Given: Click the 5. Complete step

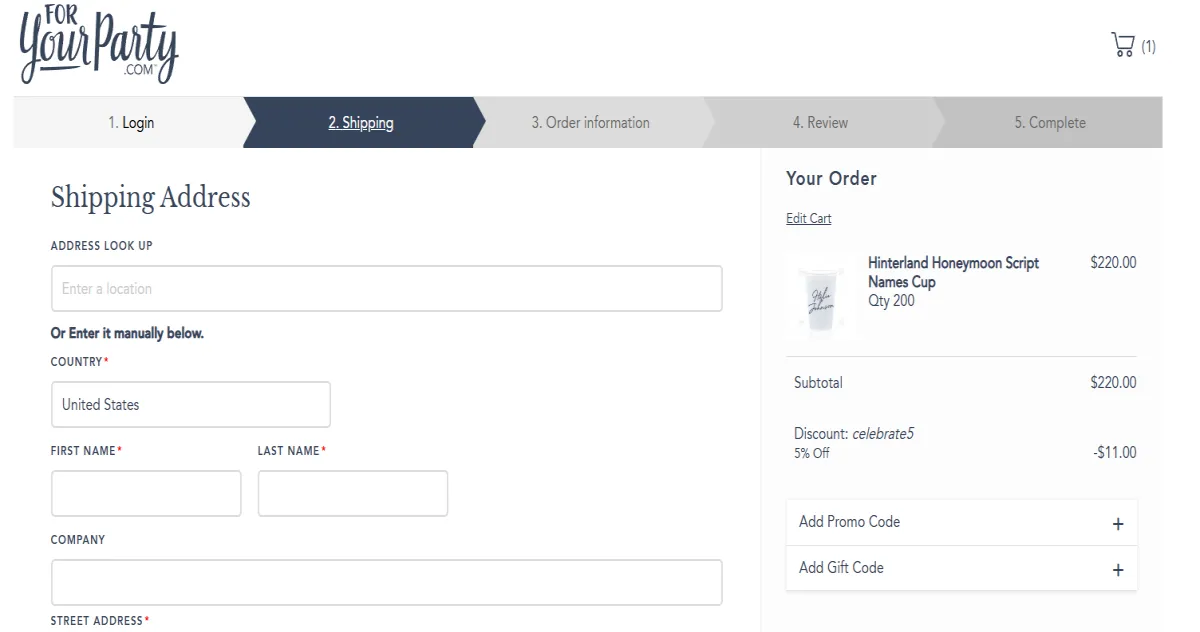Looking at the screenshot, I should (1049, 123).
